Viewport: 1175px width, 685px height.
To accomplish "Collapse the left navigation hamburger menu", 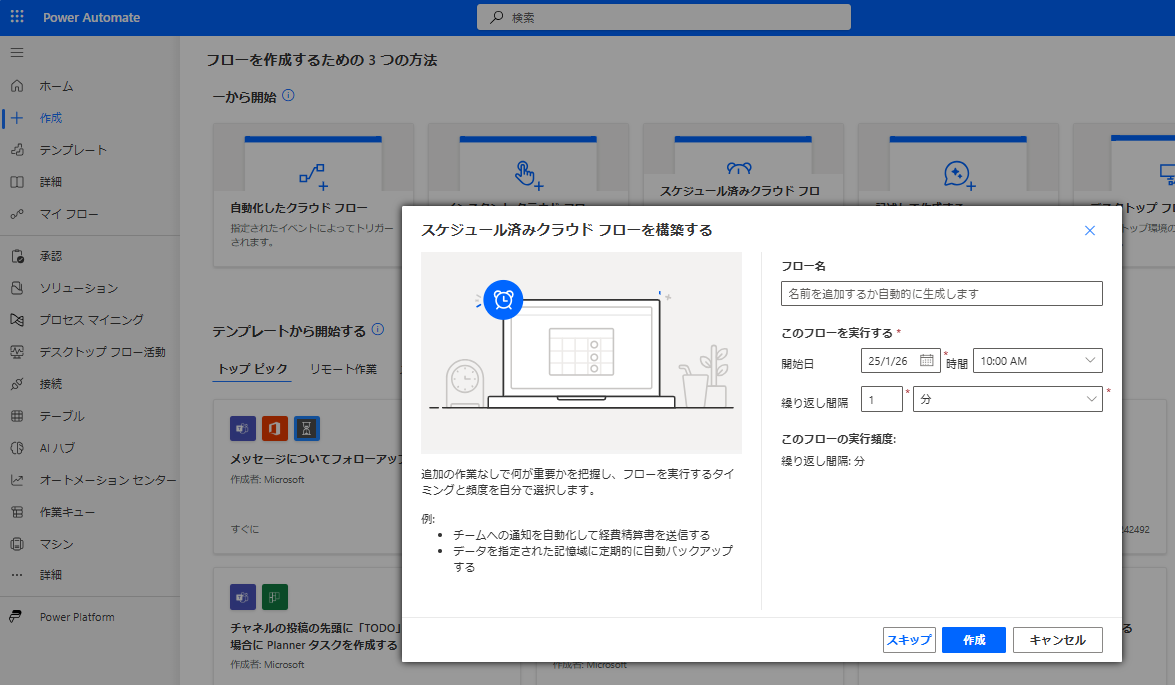I will coord(17,52).
